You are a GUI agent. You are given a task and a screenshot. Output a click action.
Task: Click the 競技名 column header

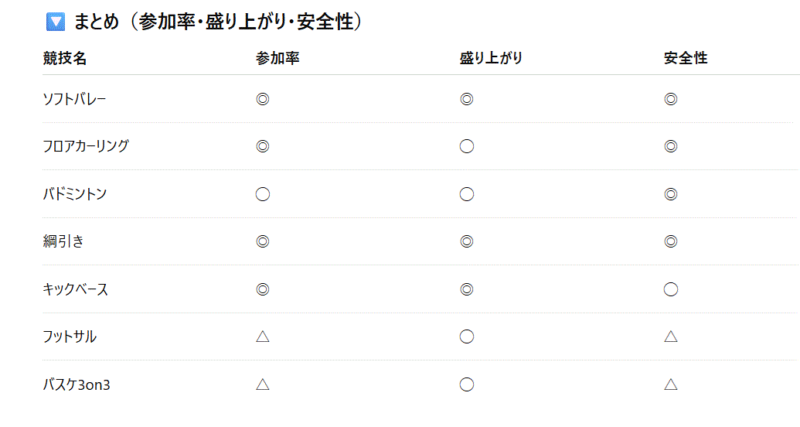(65, 58)
